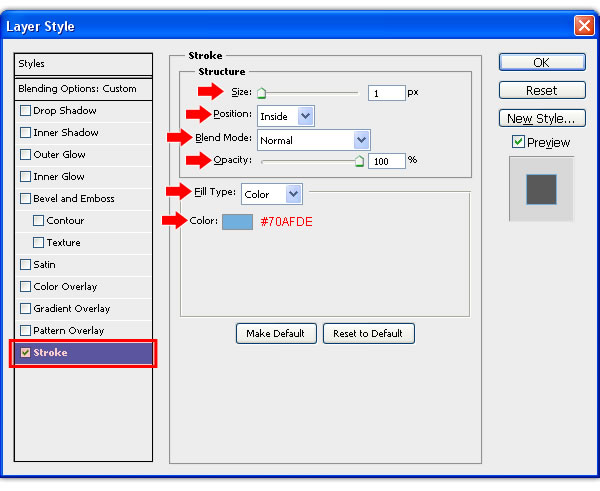Click the New Style... button
The height and width of the screenshot is (491, 600).
[542, 118]
